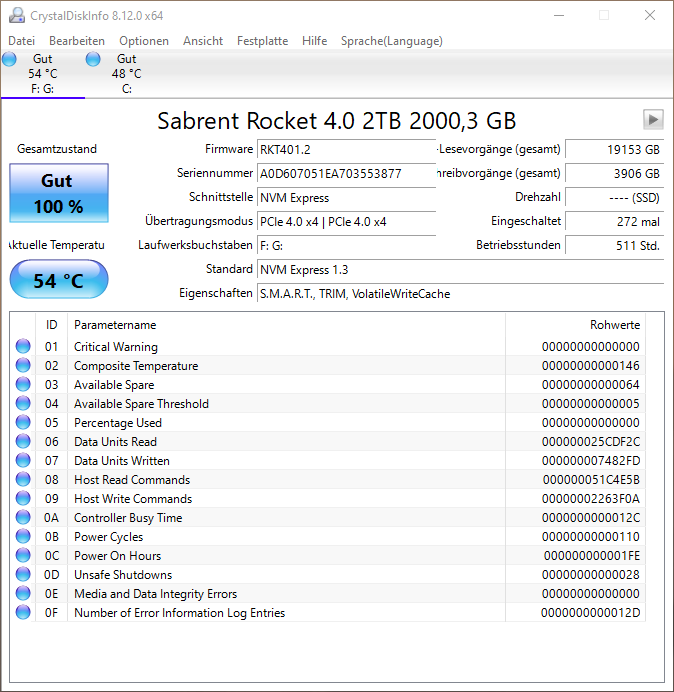Click the blue status orb for drive C:

point(93,59)
